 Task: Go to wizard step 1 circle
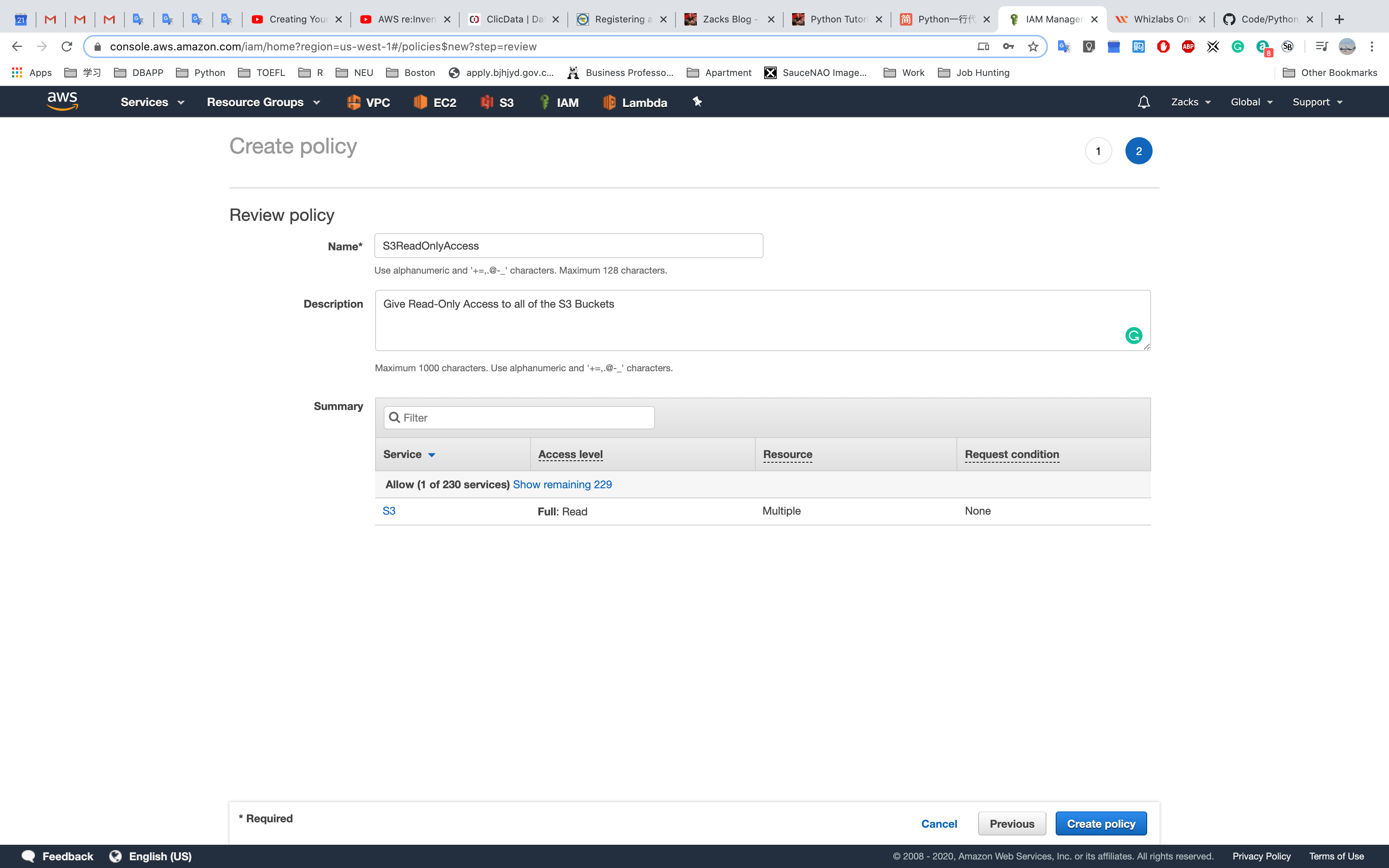point(1098,151)
